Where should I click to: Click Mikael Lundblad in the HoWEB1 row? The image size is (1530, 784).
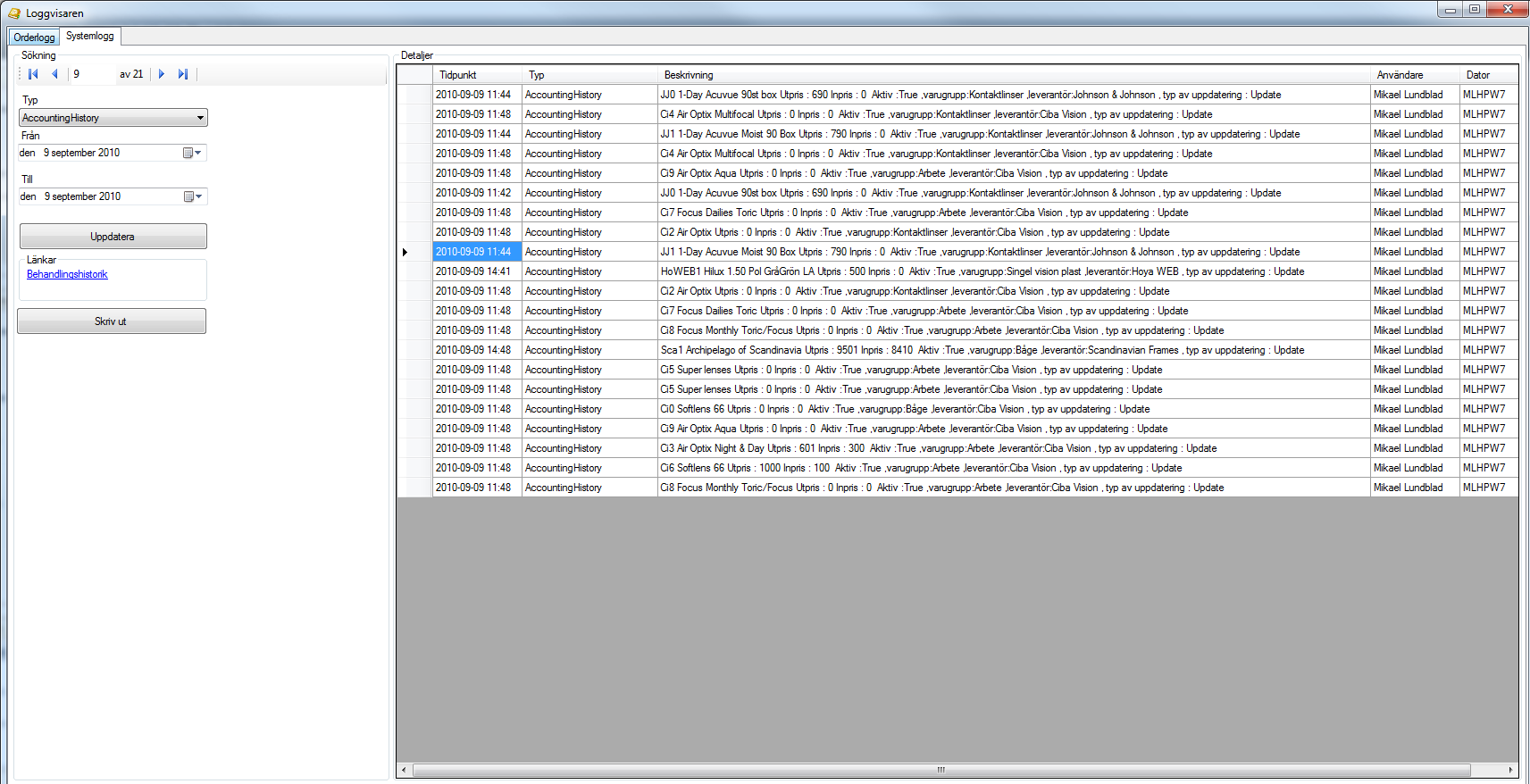pyautogui.click(x=1415, y=271)
